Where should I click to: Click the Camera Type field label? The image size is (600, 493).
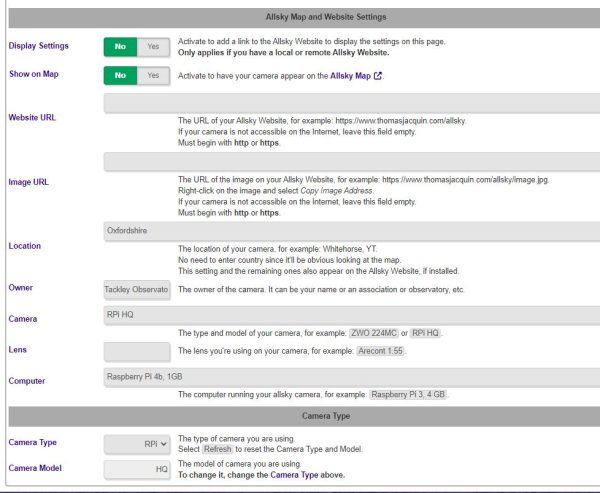pyautogui.click(x=33, y=442)
